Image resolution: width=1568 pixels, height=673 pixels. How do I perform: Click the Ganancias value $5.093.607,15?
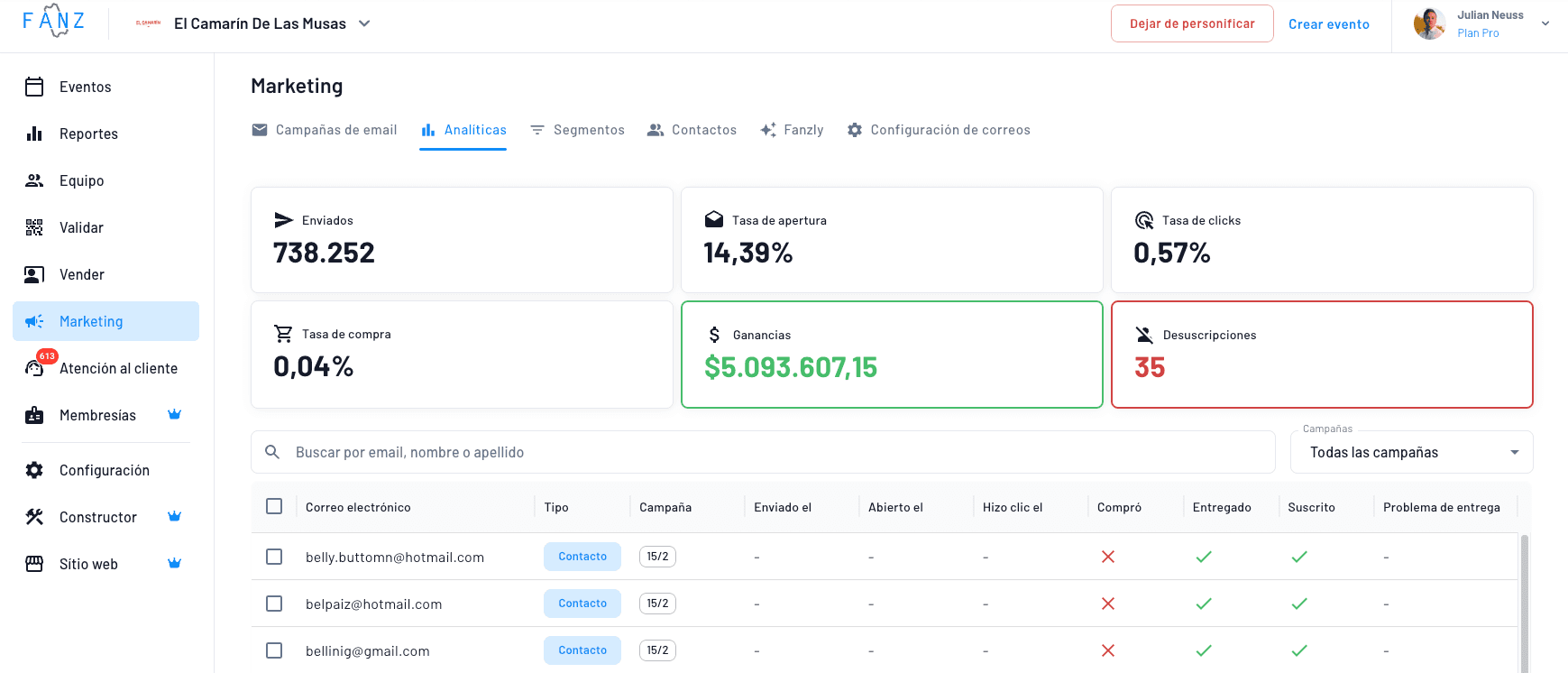[791, 367]
